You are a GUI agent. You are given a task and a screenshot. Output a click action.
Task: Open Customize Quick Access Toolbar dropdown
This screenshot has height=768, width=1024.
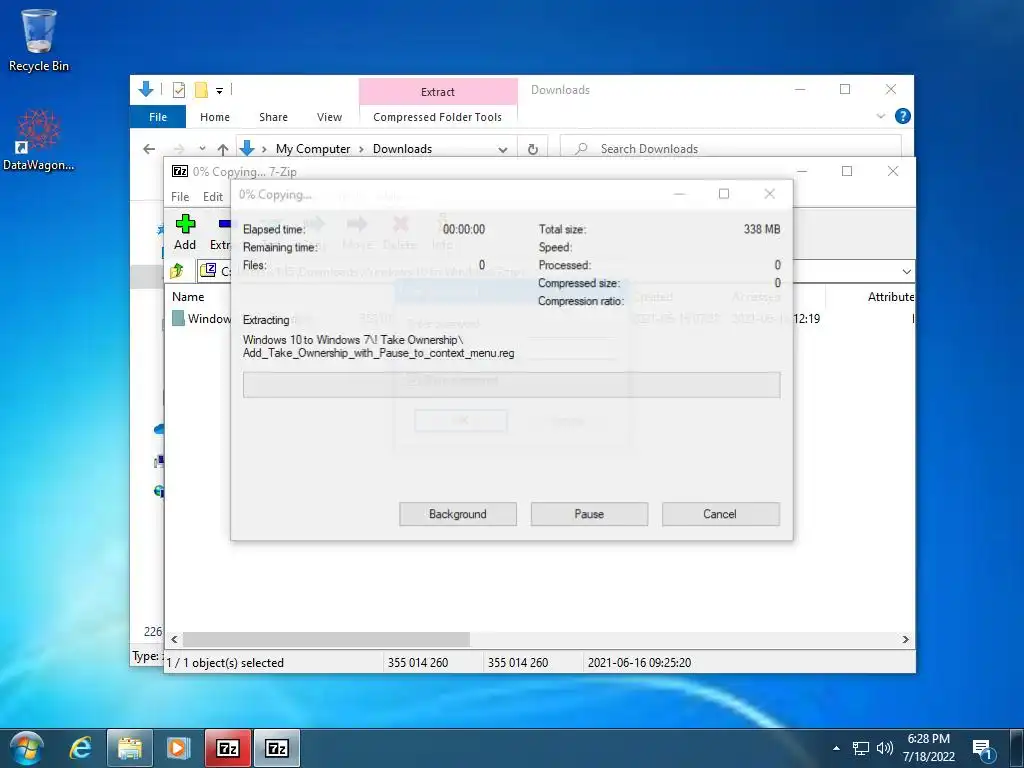pyautogui.click(x=219, y=91)
